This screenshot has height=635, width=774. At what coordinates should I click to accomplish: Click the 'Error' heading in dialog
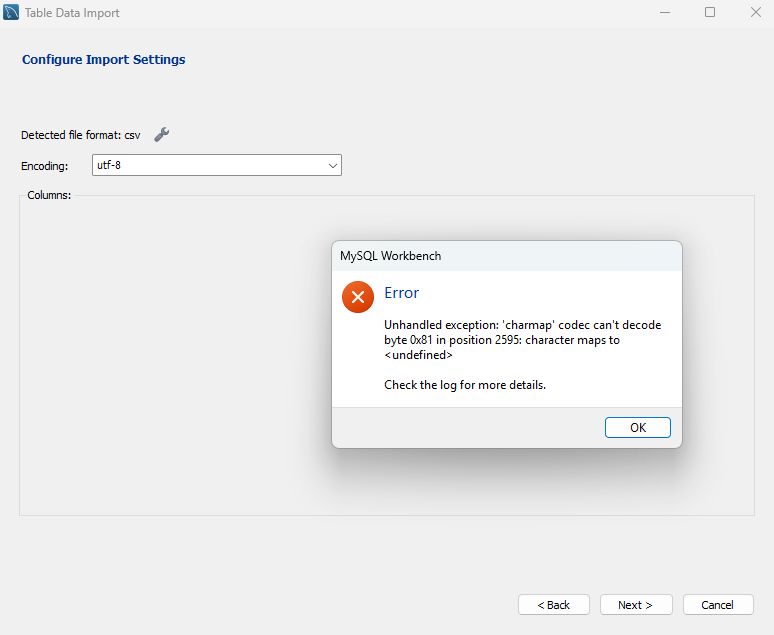401,293
